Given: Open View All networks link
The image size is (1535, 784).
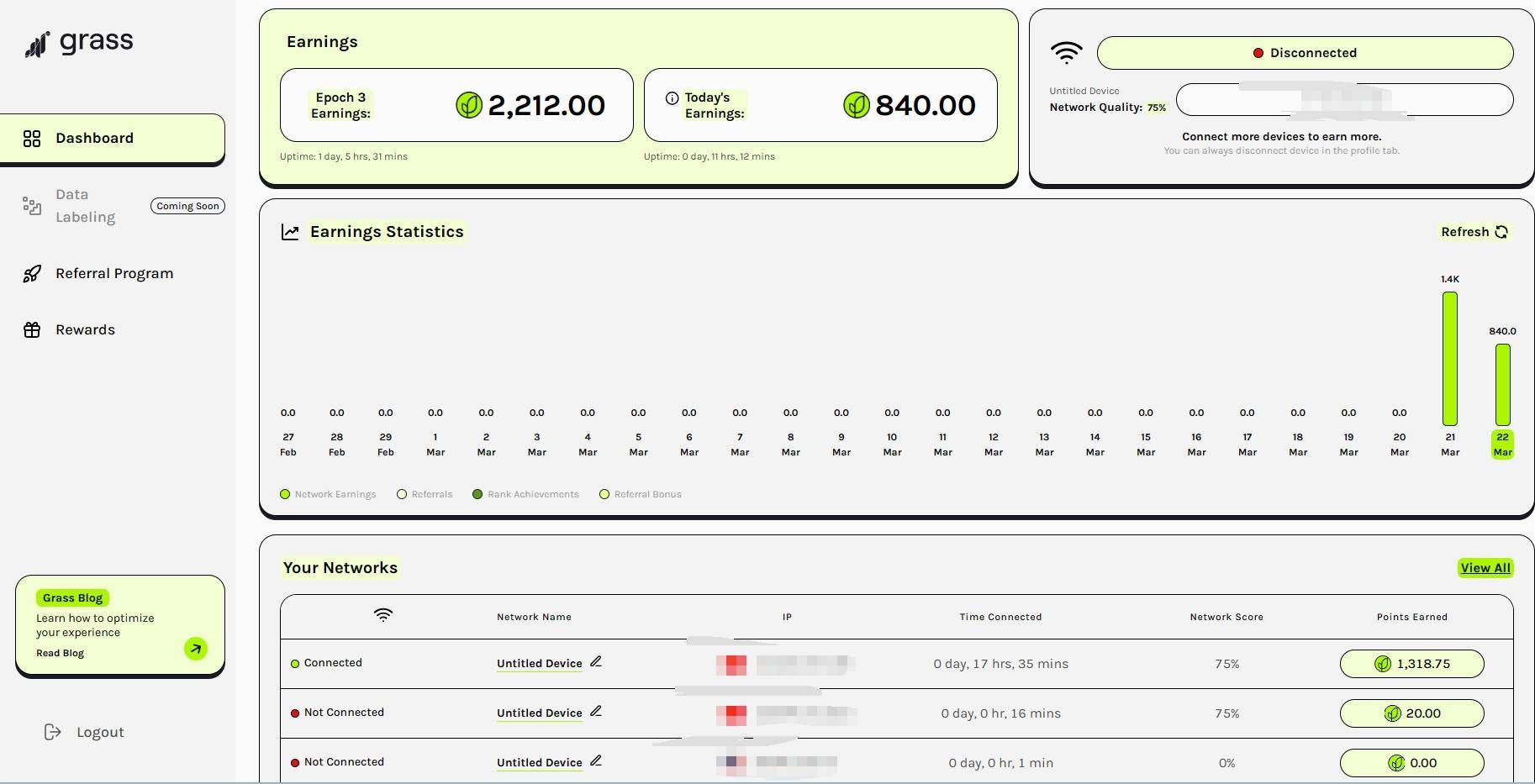Looking at the screenshot, I should pos(1485,568).
